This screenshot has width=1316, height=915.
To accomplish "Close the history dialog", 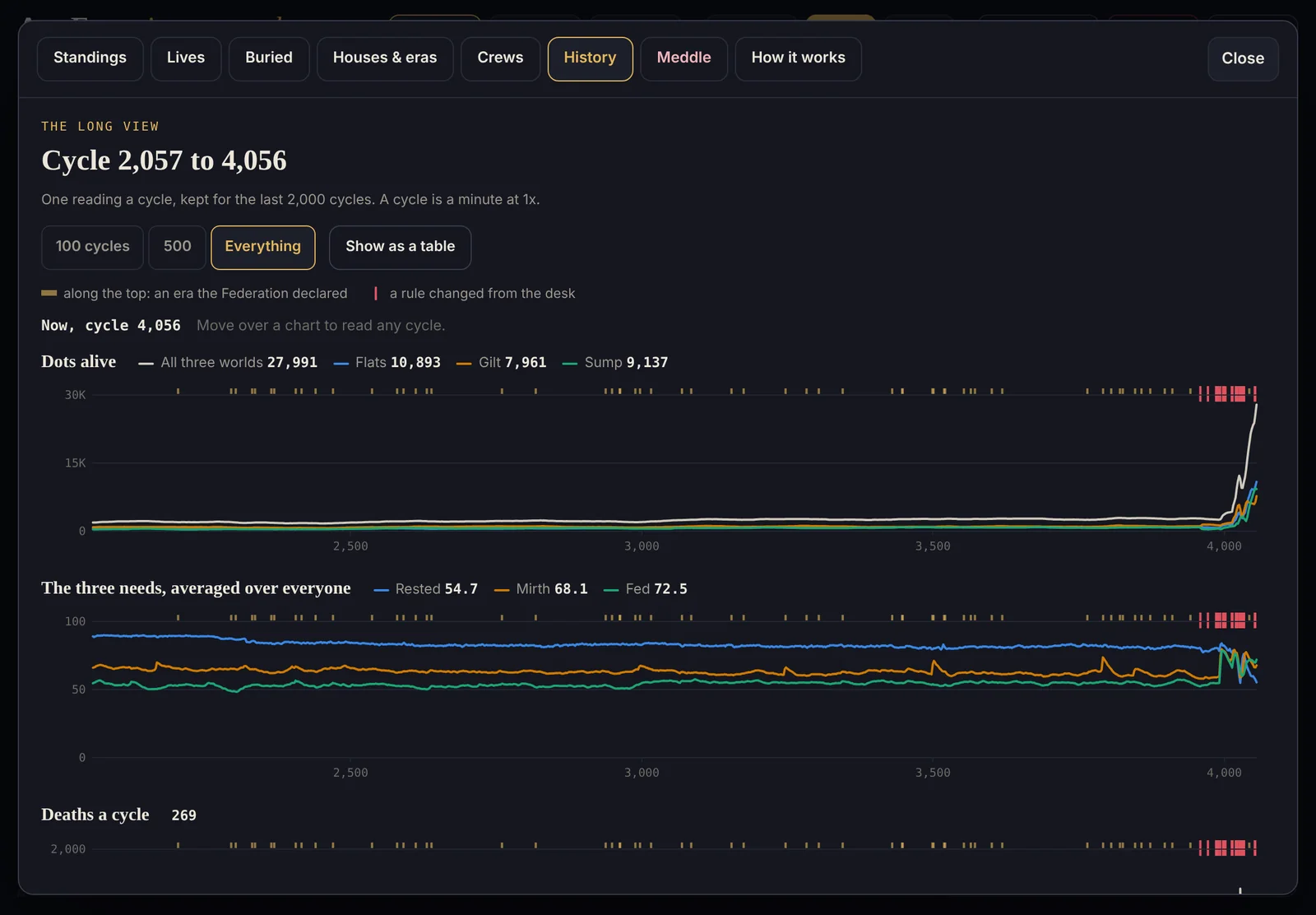I will [x=1243, y=58].
